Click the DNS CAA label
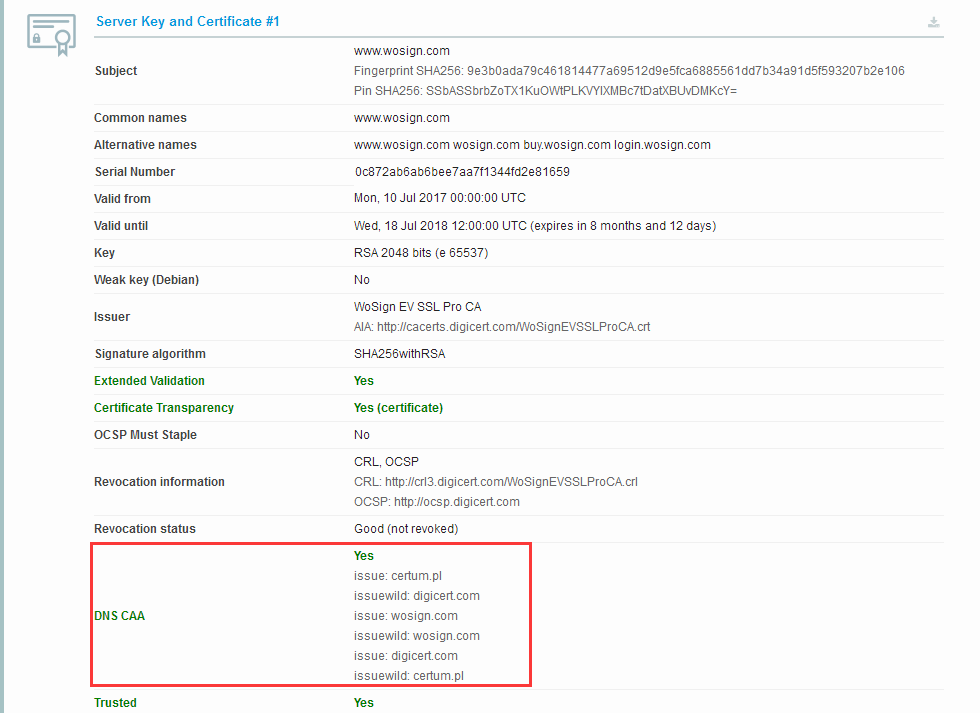This screenshot has height=713, width=980. point(119,616)
